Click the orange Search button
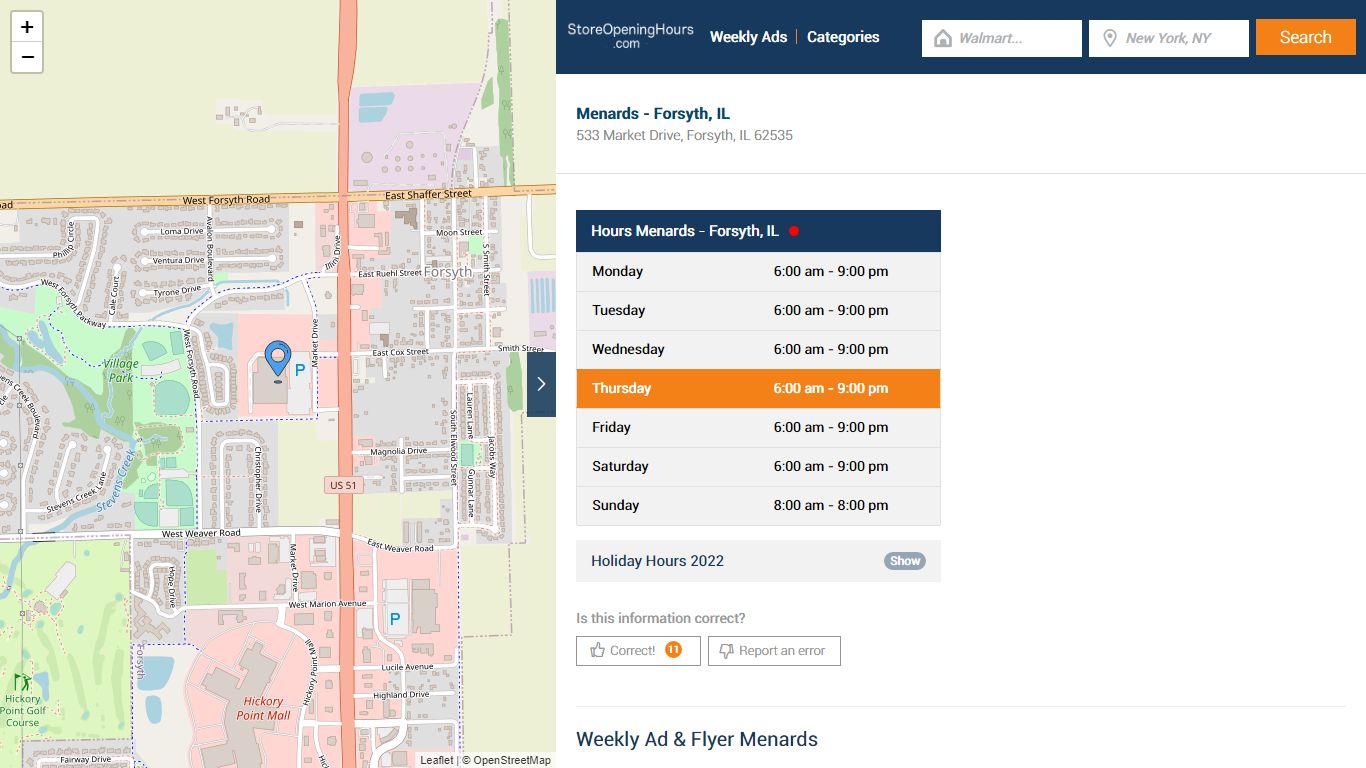 pos(1306,37)
